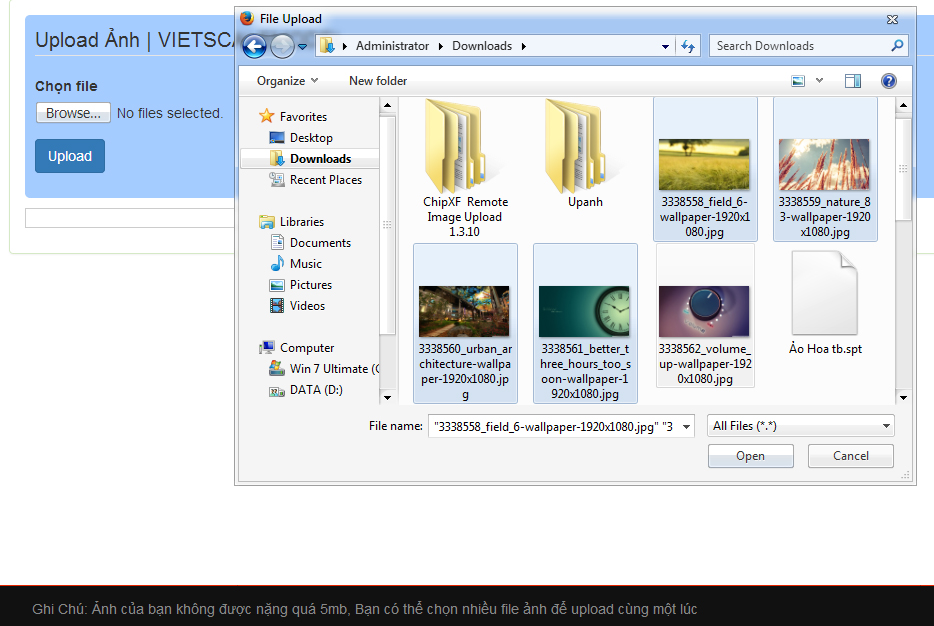Click navigation pane scrollbar down arrow
934x626 pixels.
(388, 397)
